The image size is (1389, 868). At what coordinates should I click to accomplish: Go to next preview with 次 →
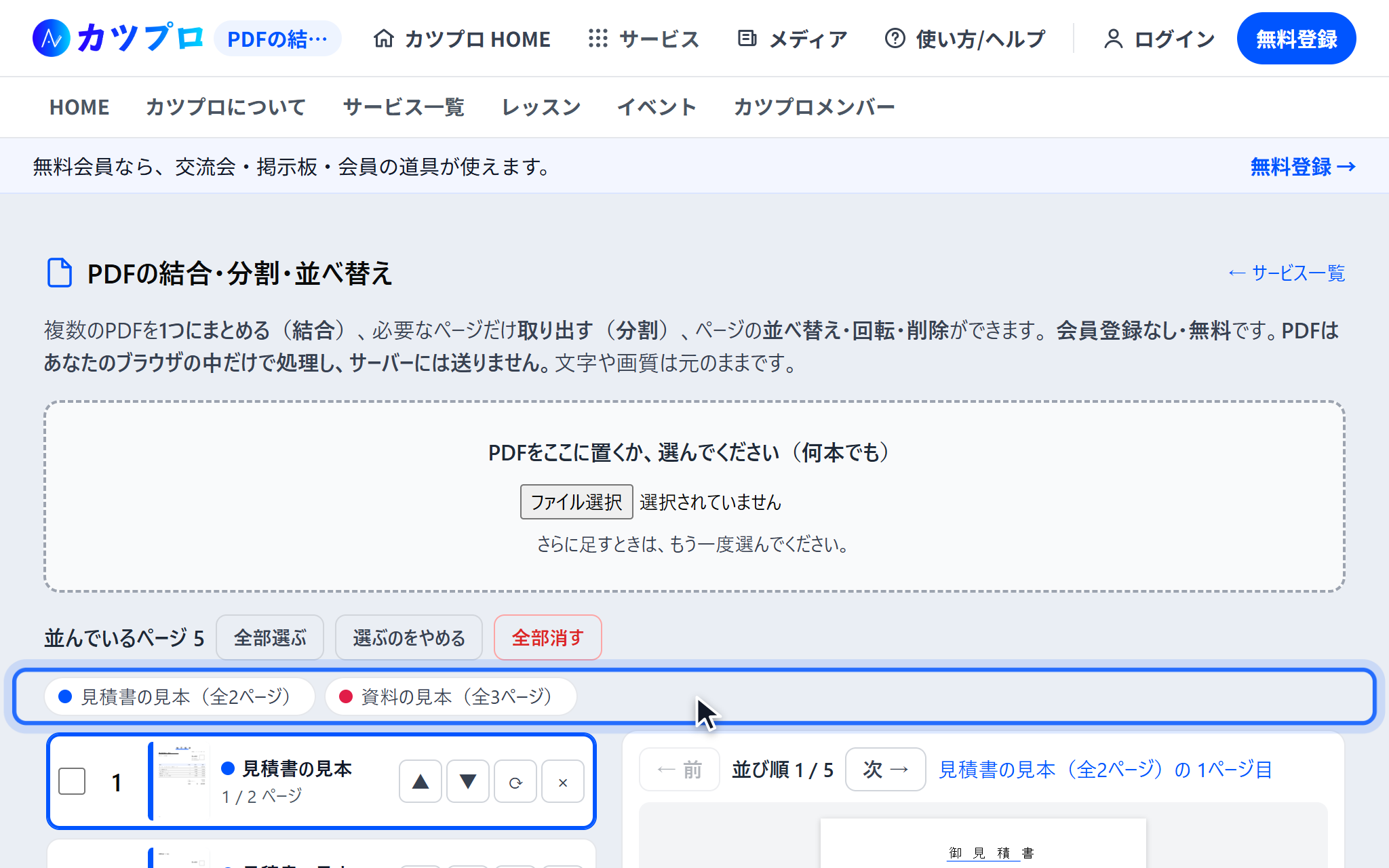[x=886, y=770]
